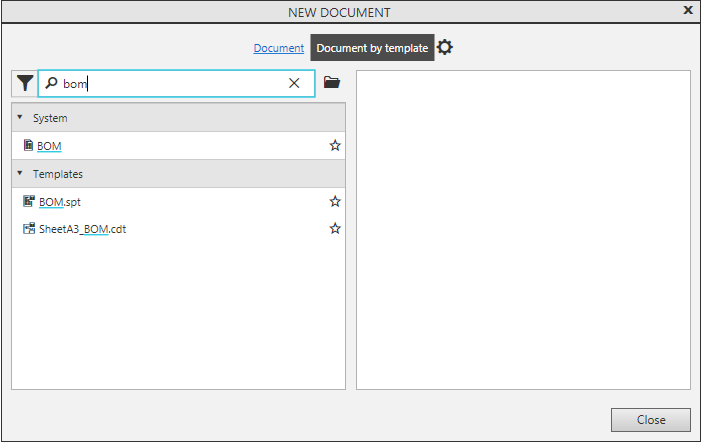701x442 pixels.
Task: Clear the search text with the X
Action: coord(294,83)
